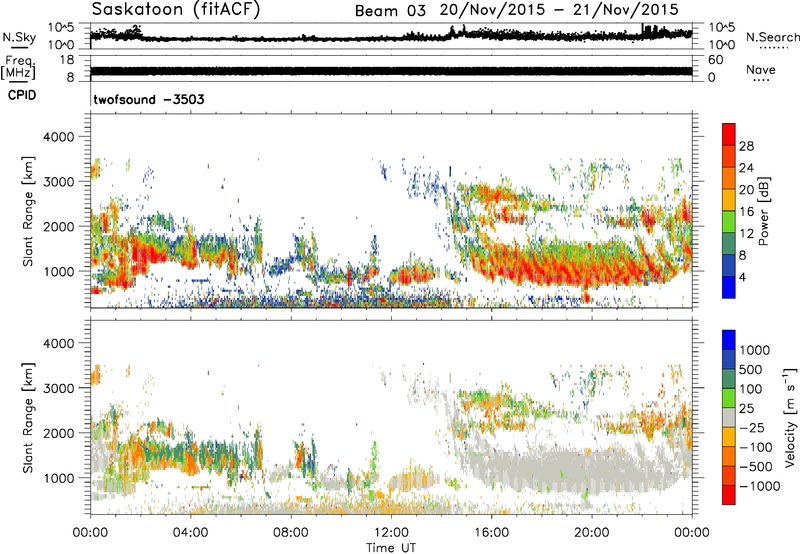Select the 'N.Sky' legend label

(19, 38)
